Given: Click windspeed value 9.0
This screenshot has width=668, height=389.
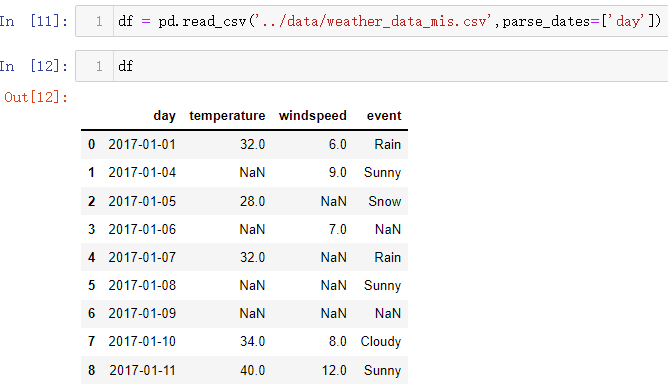Looking at the screenshot, I should (x=337, y=173).
